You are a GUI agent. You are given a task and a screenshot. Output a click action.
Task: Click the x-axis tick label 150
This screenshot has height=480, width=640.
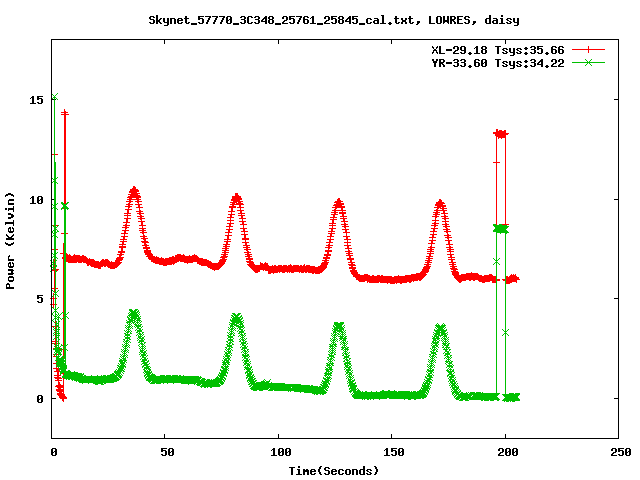[x=394, y=452]
